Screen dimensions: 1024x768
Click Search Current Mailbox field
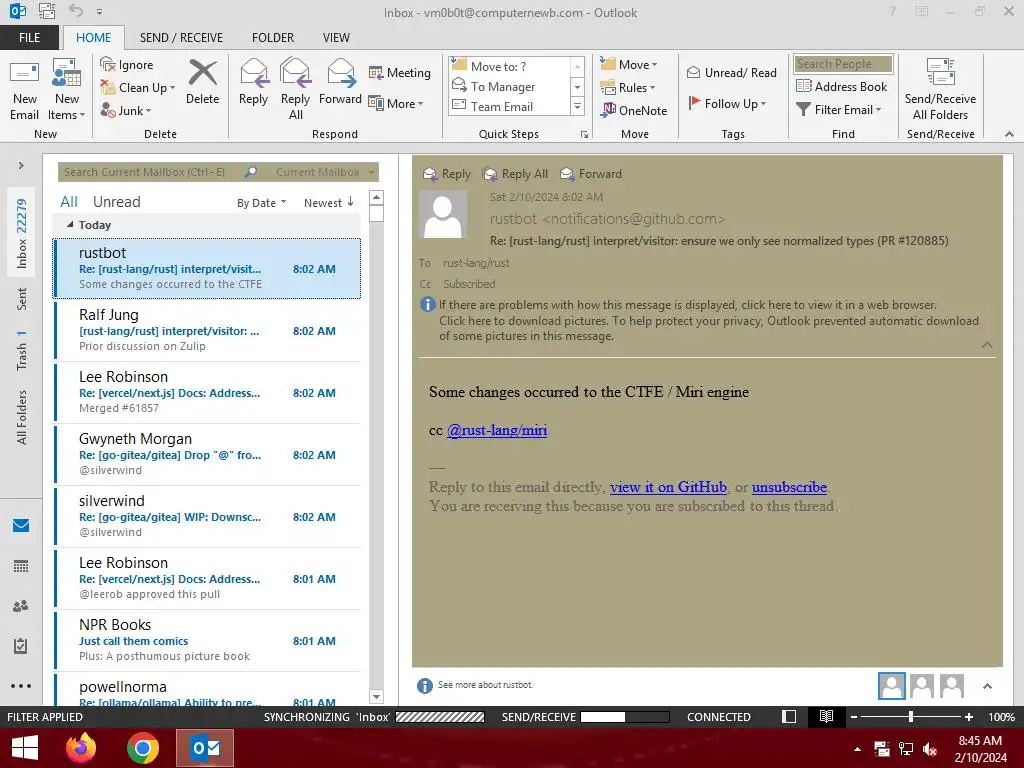click(152, 172)
